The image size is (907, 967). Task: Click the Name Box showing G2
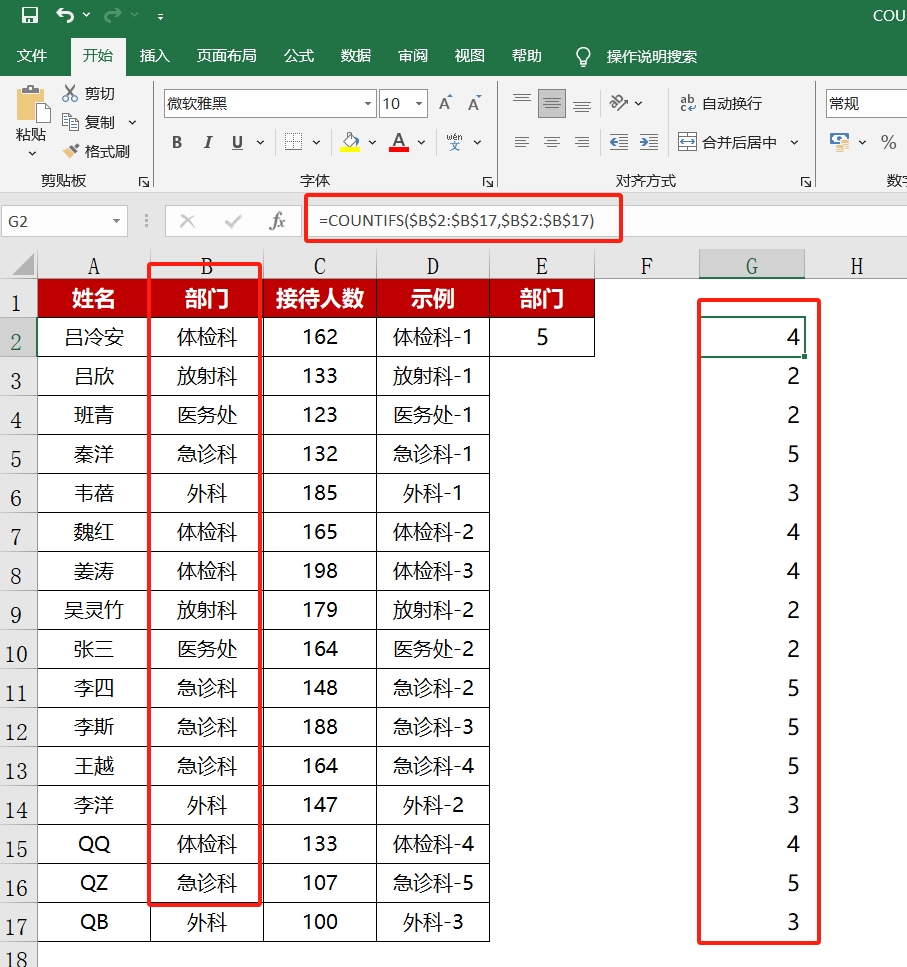coord(55,221)
